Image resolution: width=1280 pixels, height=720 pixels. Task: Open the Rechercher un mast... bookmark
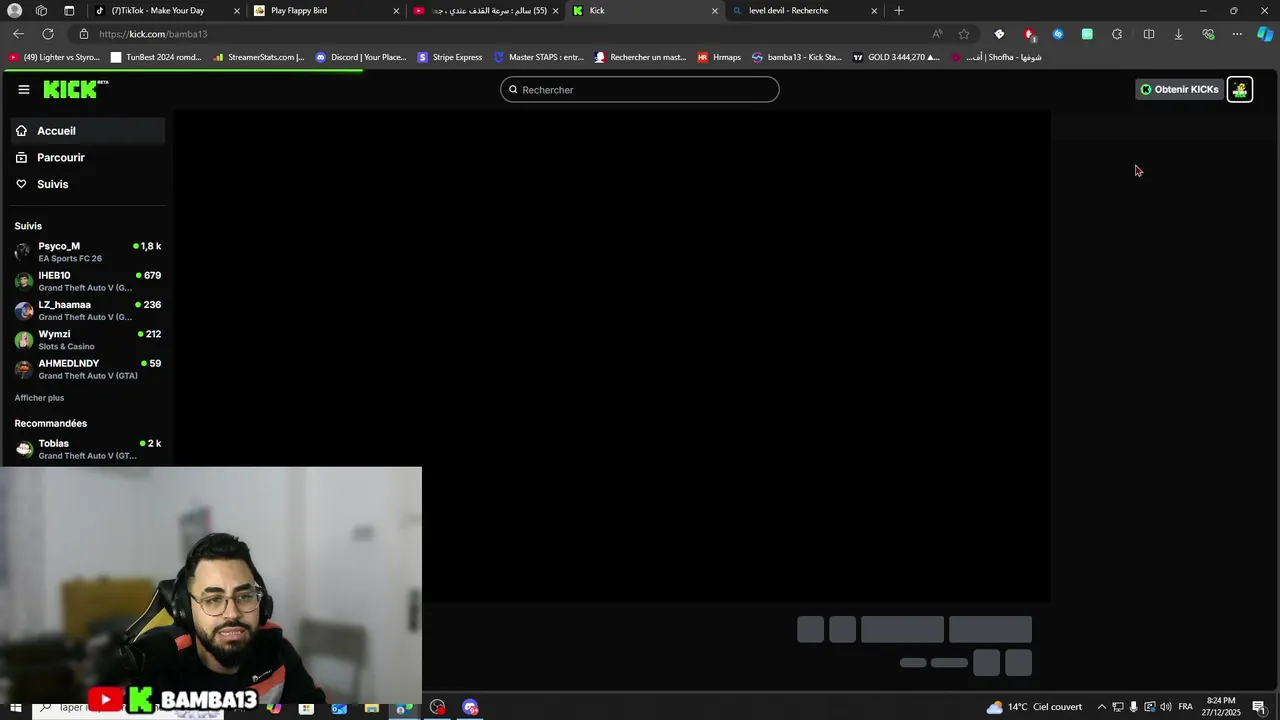(641, 57)
